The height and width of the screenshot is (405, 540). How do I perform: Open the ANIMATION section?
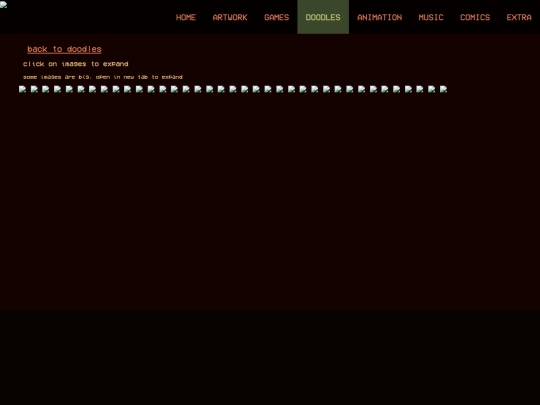click(380, 17)
